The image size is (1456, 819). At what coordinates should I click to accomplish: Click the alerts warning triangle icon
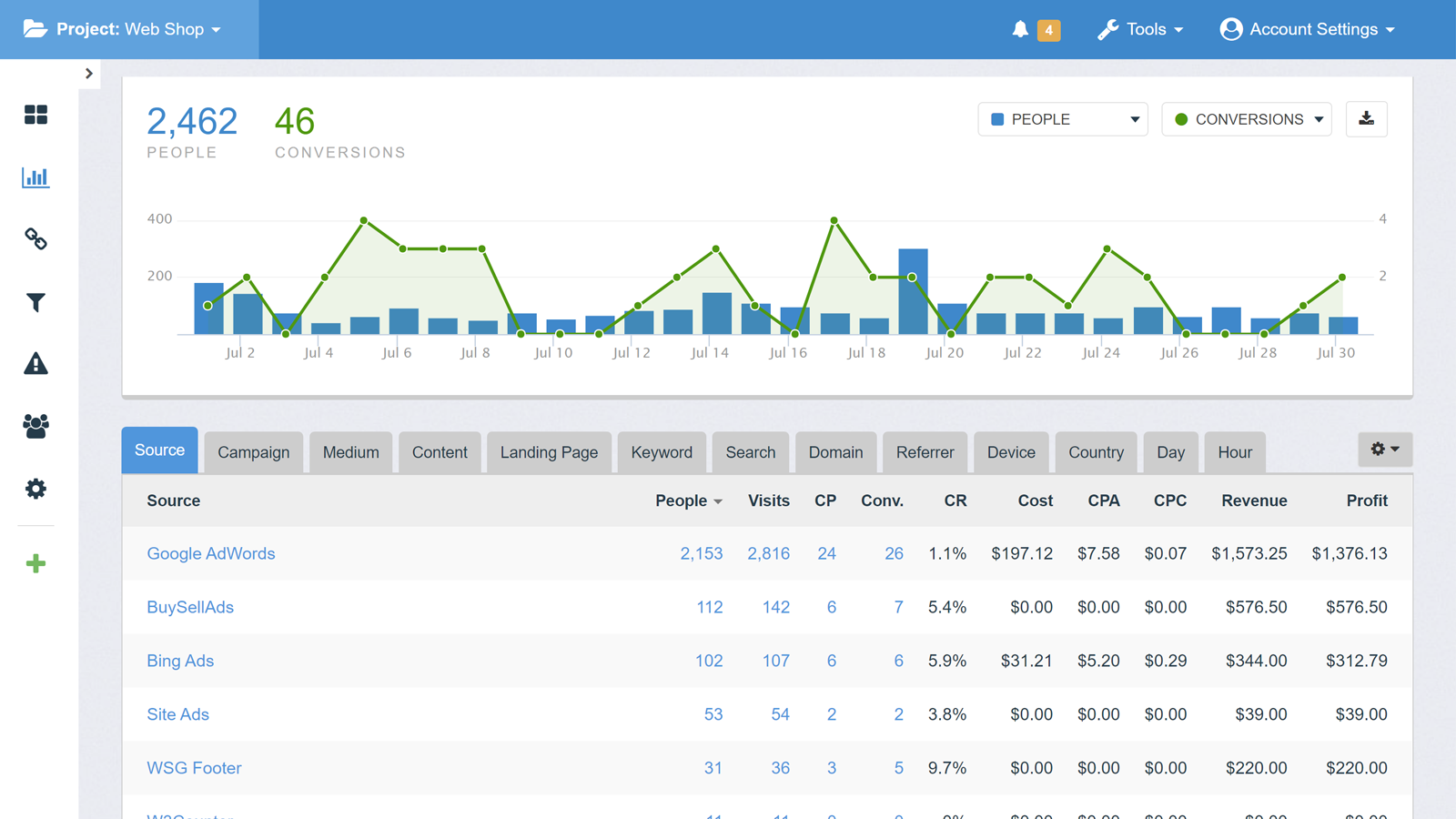(x=35, y=364)
